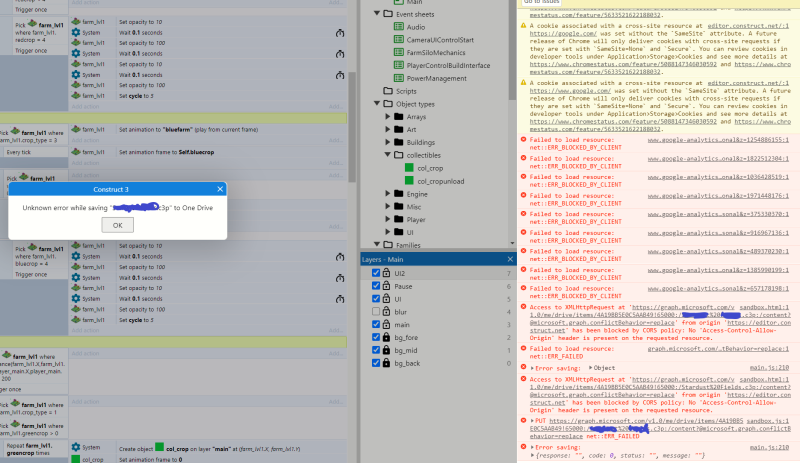
Task: Click farm_lvl1 icon on Set animation to bluefarm
Action: click(x=76, y=129)
